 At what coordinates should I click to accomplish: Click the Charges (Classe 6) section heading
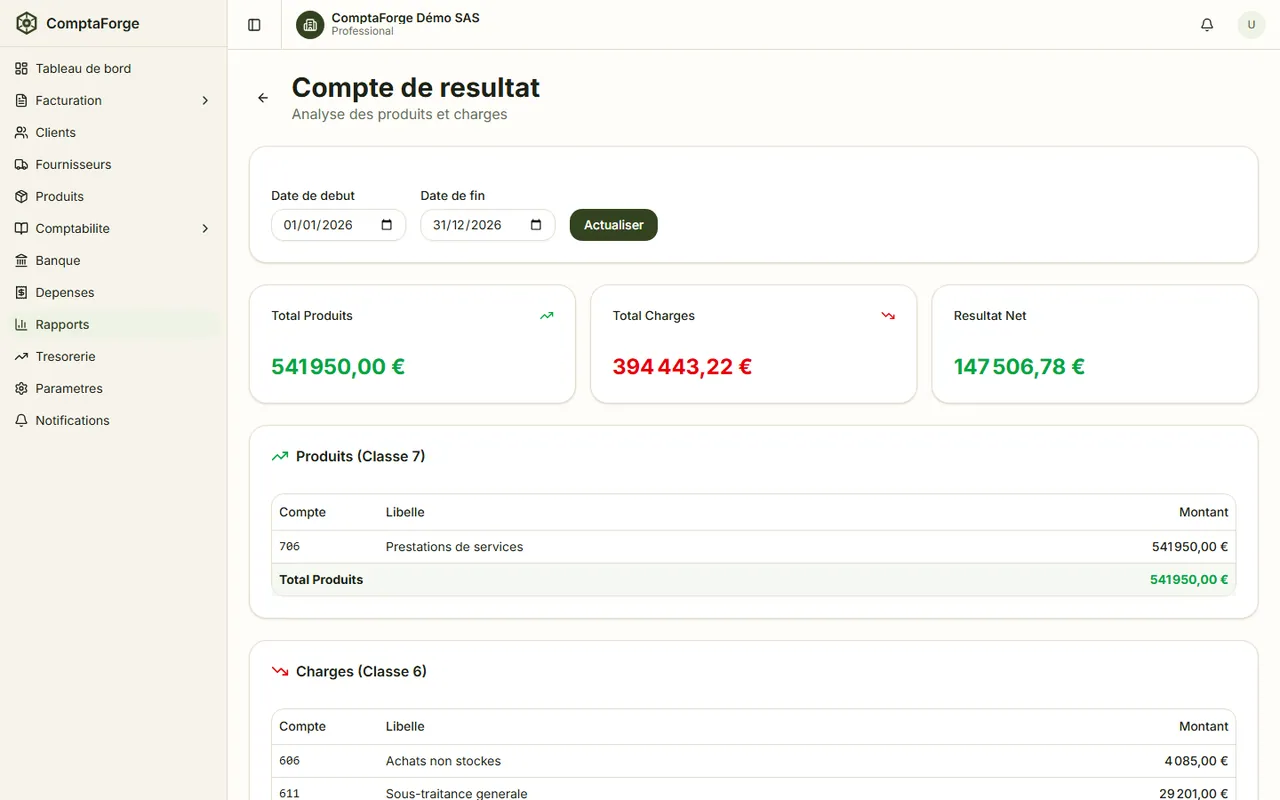361,672
